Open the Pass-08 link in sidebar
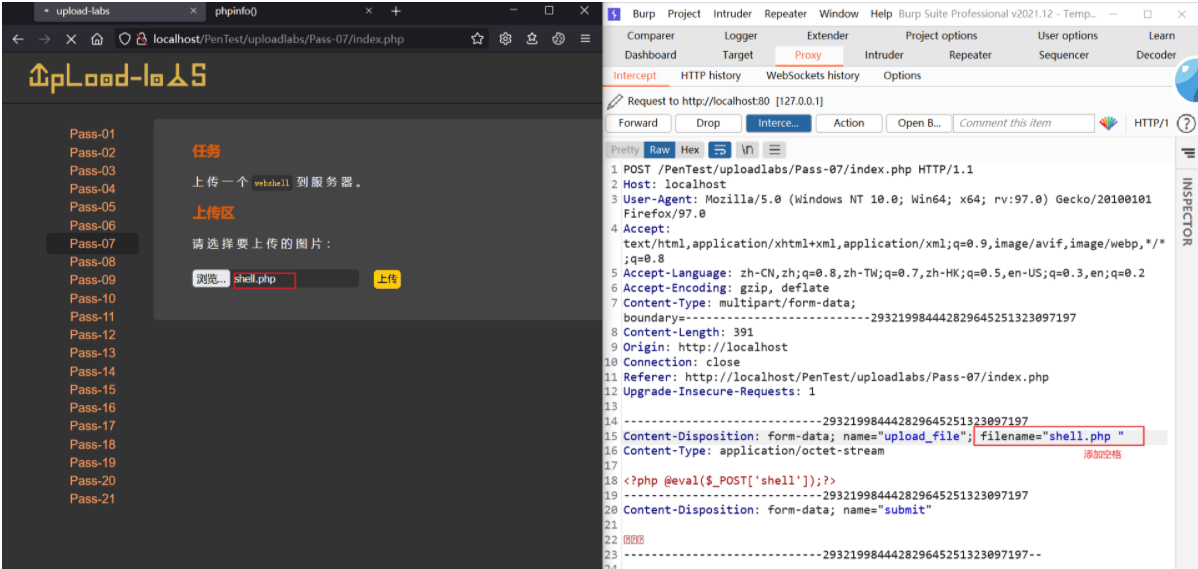Viewport: 1198px width, 569px height. [92, 262]
